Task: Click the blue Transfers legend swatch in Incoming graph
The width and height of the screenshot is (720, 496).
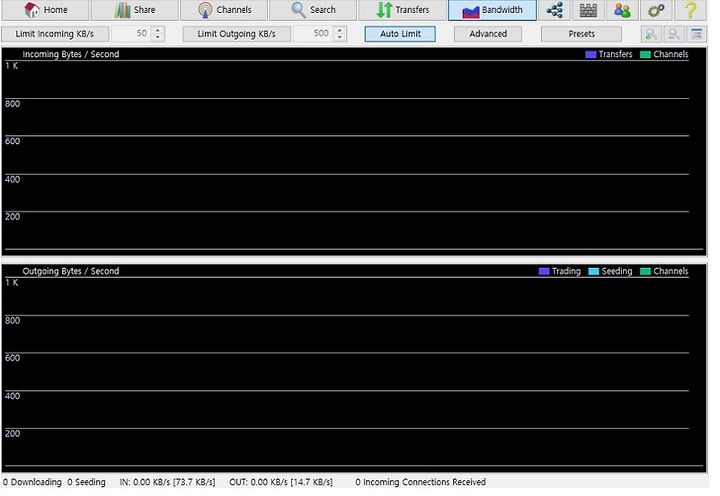Action: (x=591, y=55)
